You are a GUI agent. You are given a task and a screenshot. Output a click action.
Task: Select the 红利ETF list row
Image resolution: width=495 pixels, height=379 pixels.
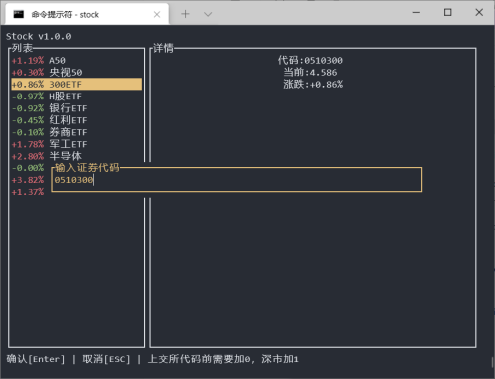coord(76,120)
